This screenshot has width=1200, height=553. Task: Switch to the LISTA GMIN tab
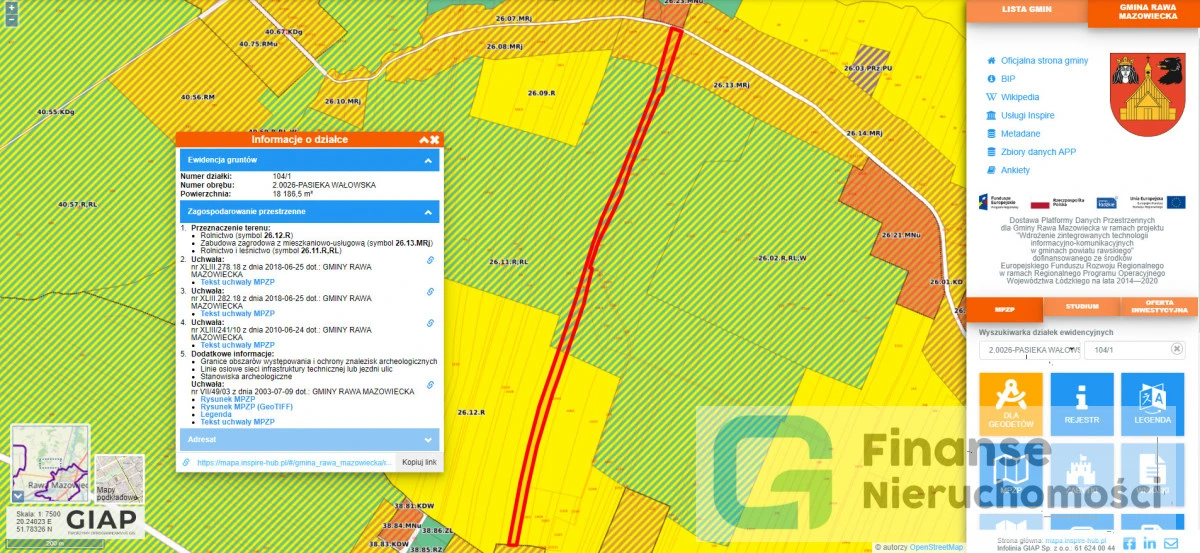click(1026, 9)
